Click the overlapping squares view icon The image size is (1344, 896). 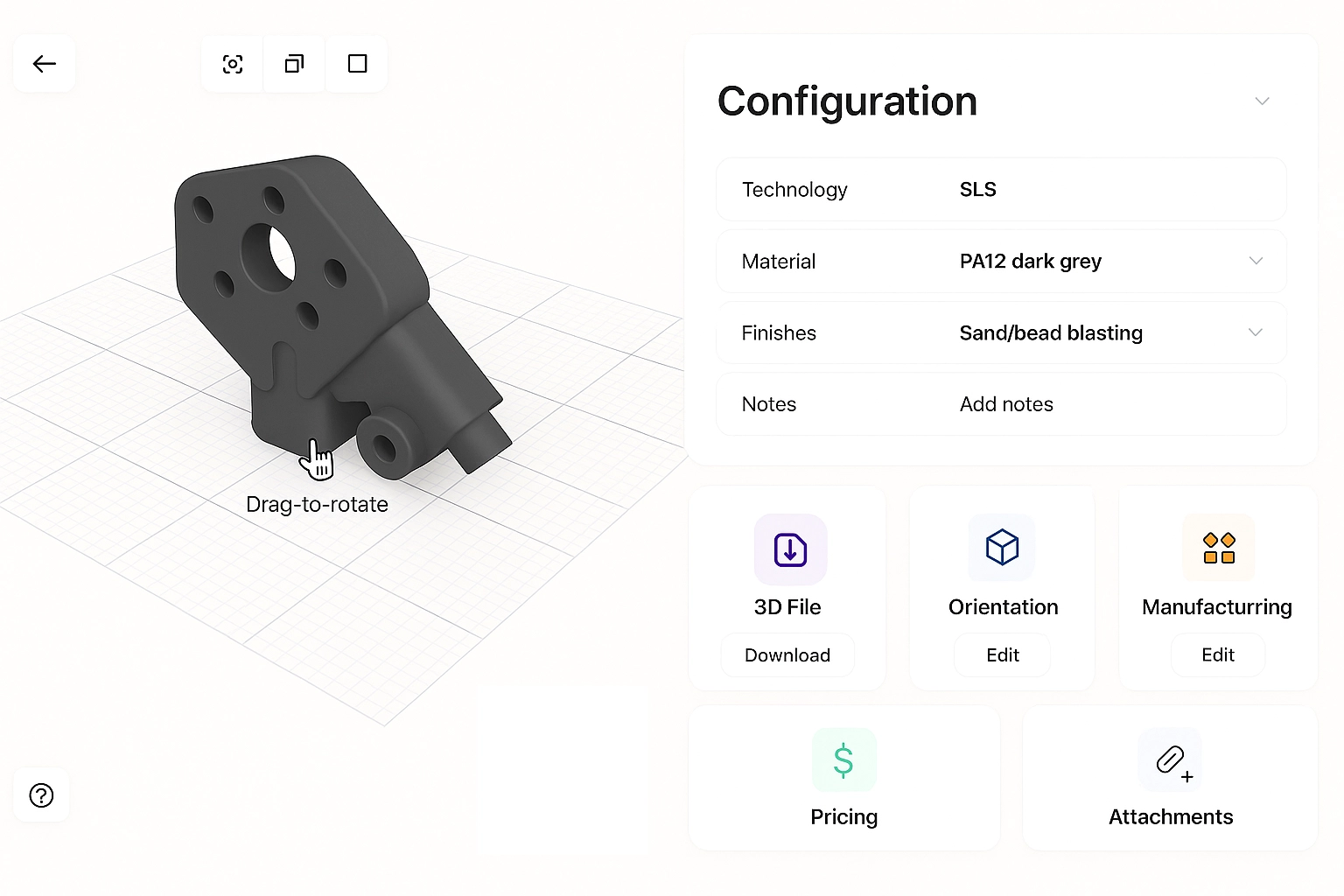[295, 64]
